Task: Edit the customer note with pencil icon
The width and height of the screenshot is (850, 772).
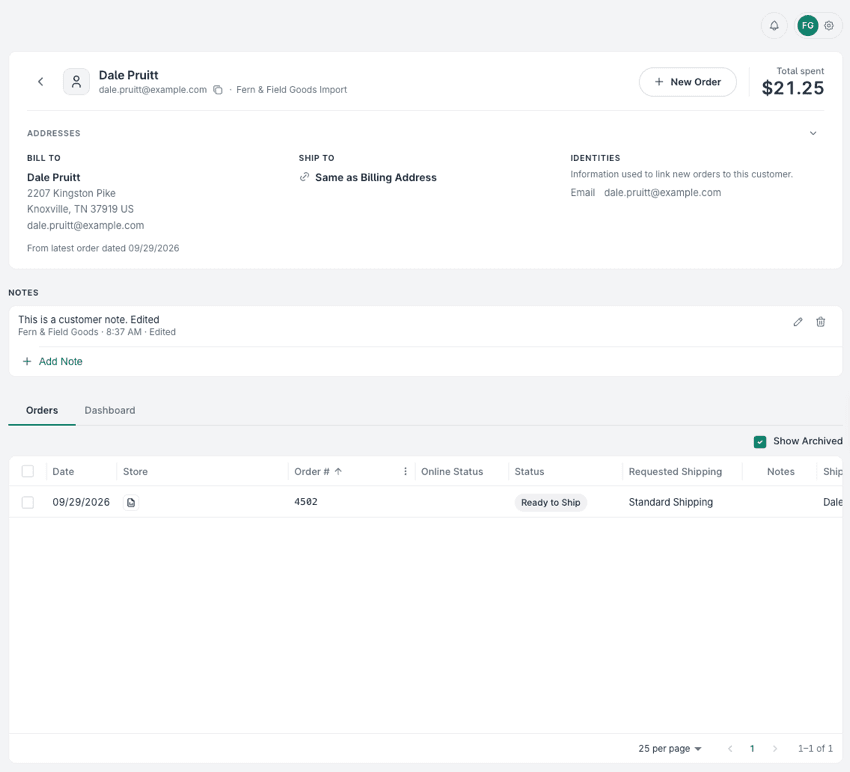Action: (797, 322)
